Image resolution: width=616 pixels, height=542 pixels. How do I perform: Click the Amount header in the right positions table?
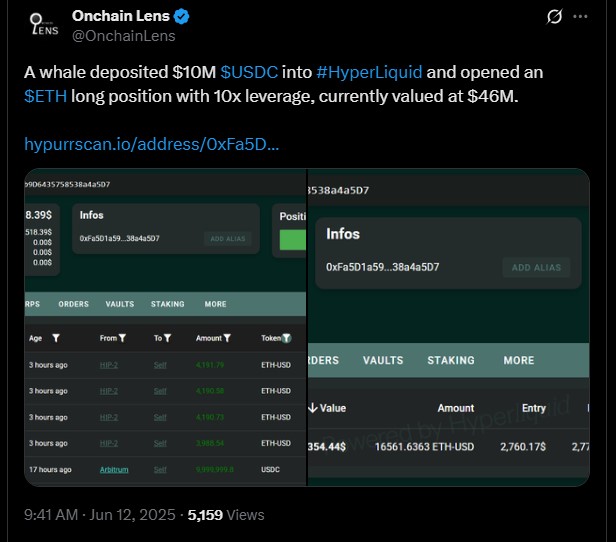click(x=456, y=408)
